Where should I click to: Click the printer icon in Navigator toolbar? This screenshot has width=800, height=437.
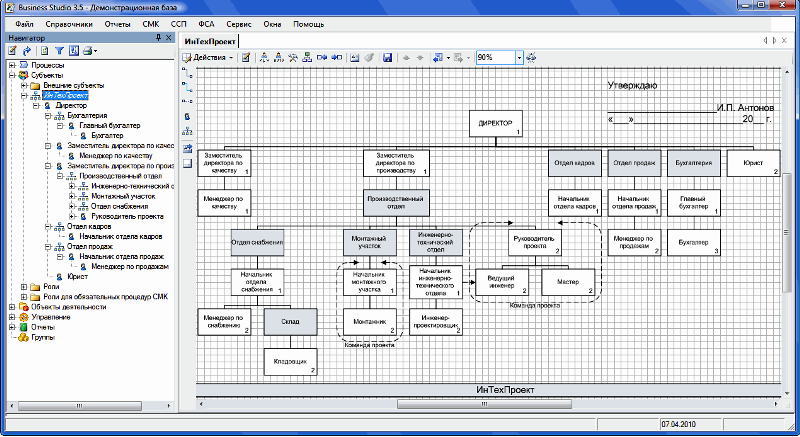click(x=87, y=50)
